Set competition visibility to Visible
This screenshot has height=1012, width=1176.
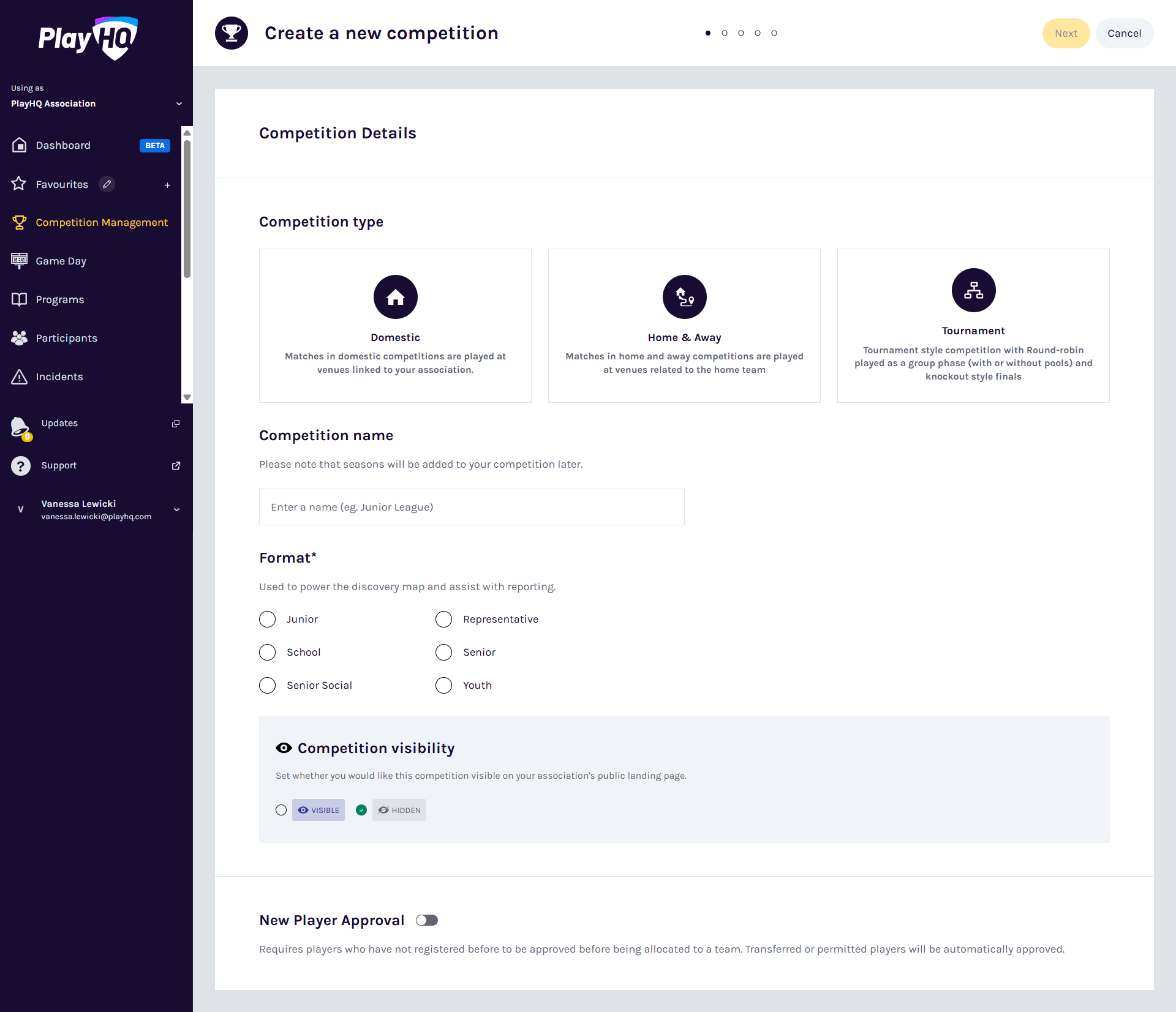tap(281, 810)
